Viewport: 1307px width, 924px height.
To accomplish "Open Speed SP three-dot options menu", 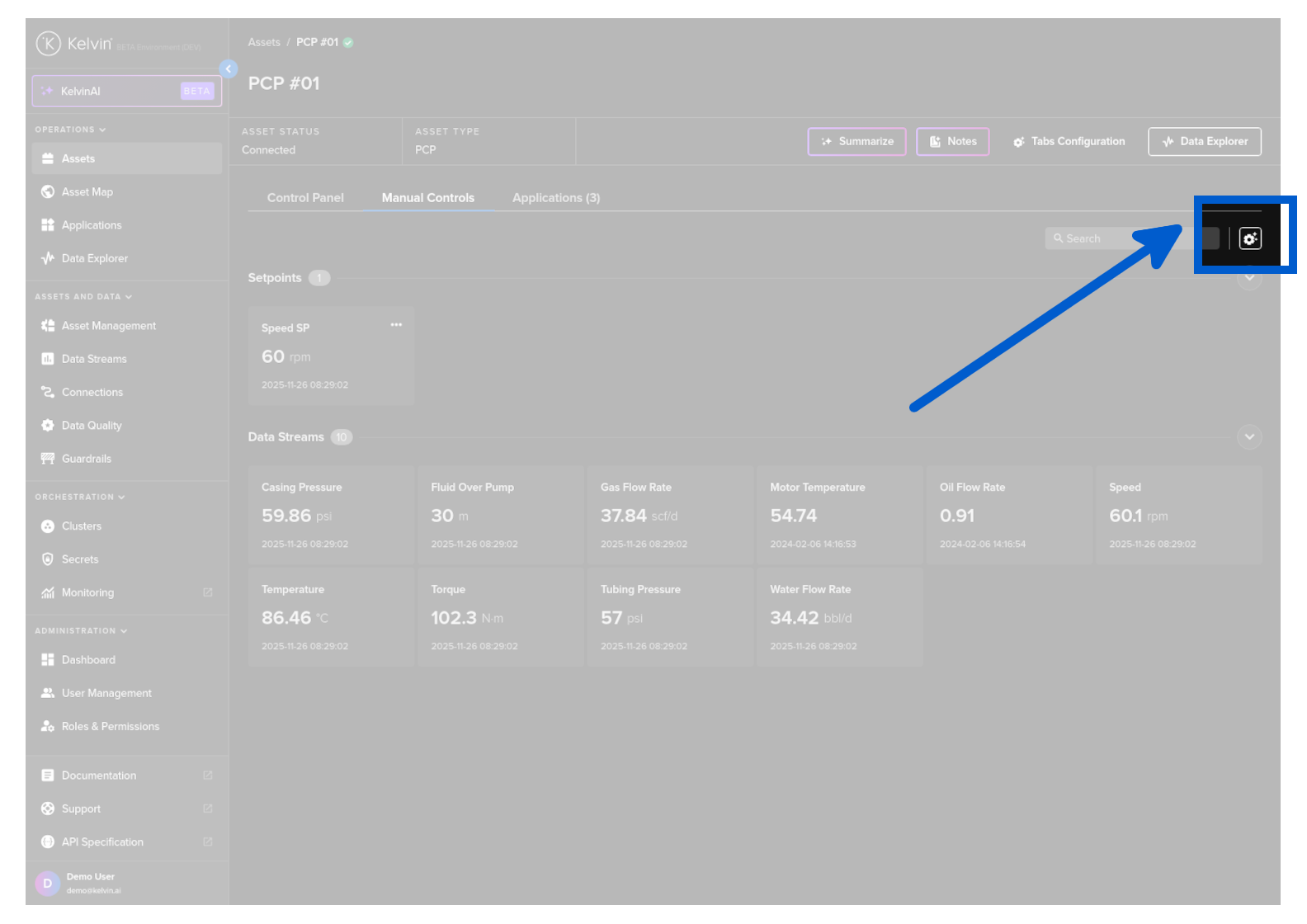I will pos(396,325).
